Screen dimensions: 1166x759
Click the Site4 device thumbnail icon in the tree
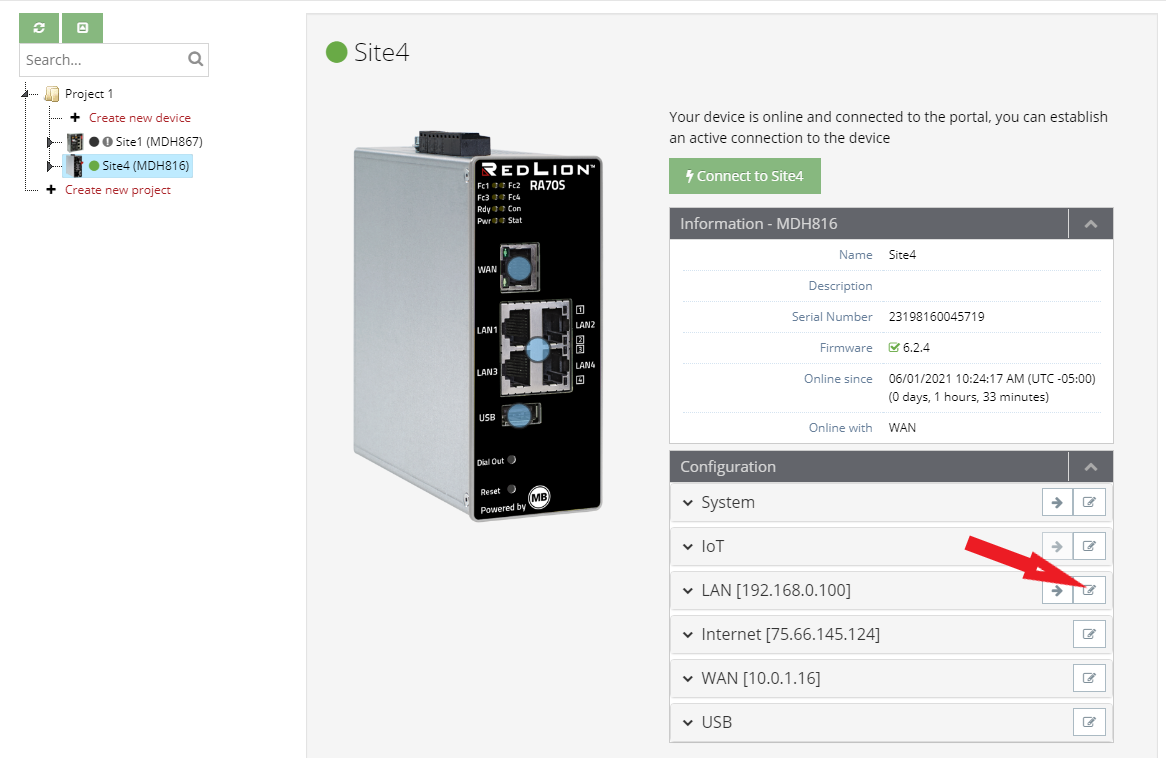[x=74, y=166]
